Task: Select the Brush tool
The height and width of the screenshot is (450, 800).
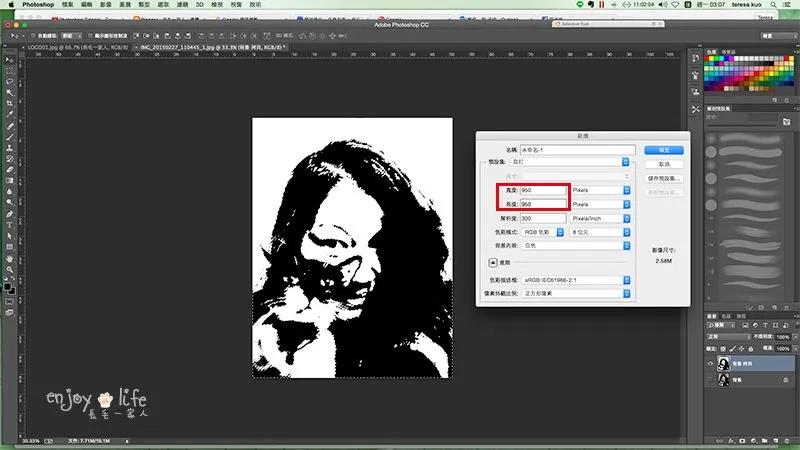Action: click(x=9, y=137)
